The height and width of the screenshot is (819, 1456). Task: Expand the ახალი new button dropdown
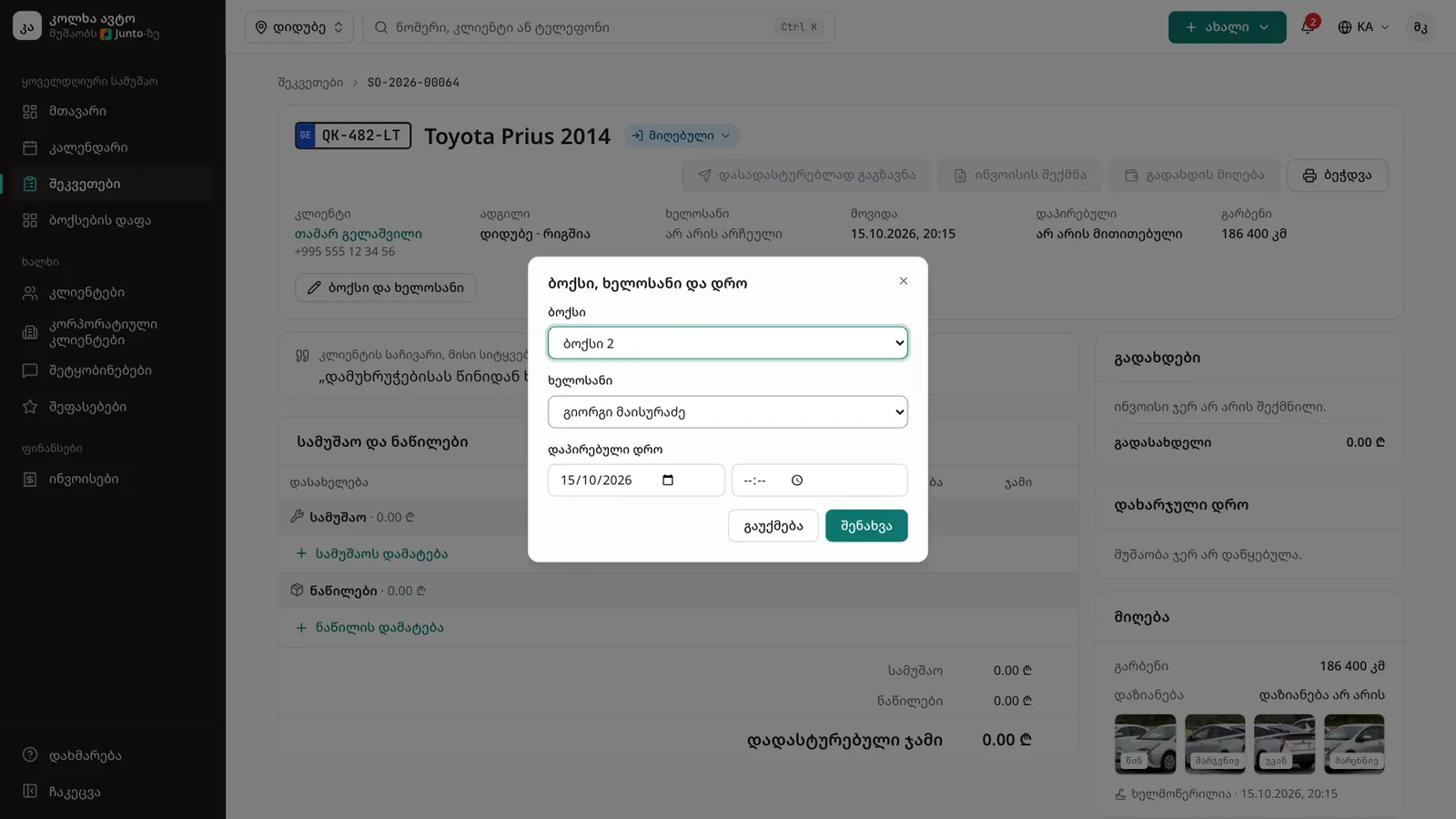(1227, 27)
